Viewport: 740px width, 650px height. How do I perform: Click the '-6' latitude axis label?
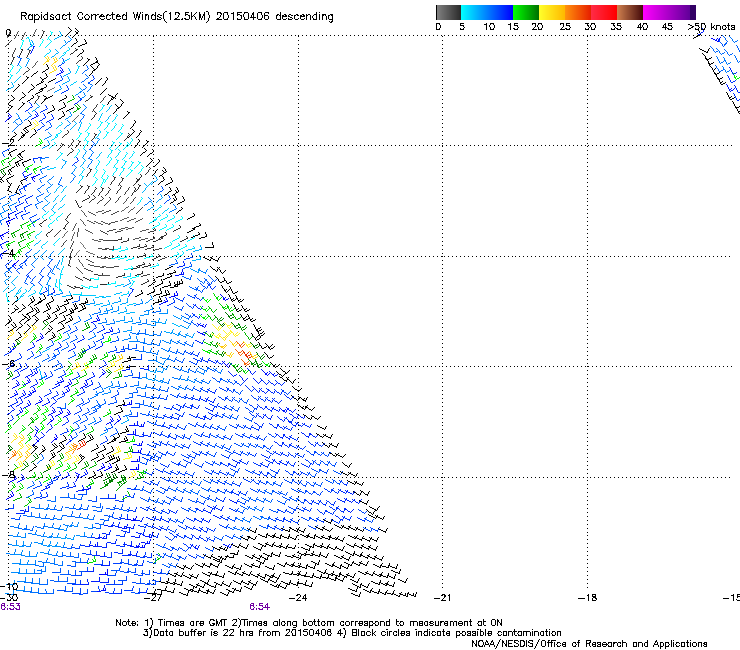pyautogui.click(x=9, y=364)
